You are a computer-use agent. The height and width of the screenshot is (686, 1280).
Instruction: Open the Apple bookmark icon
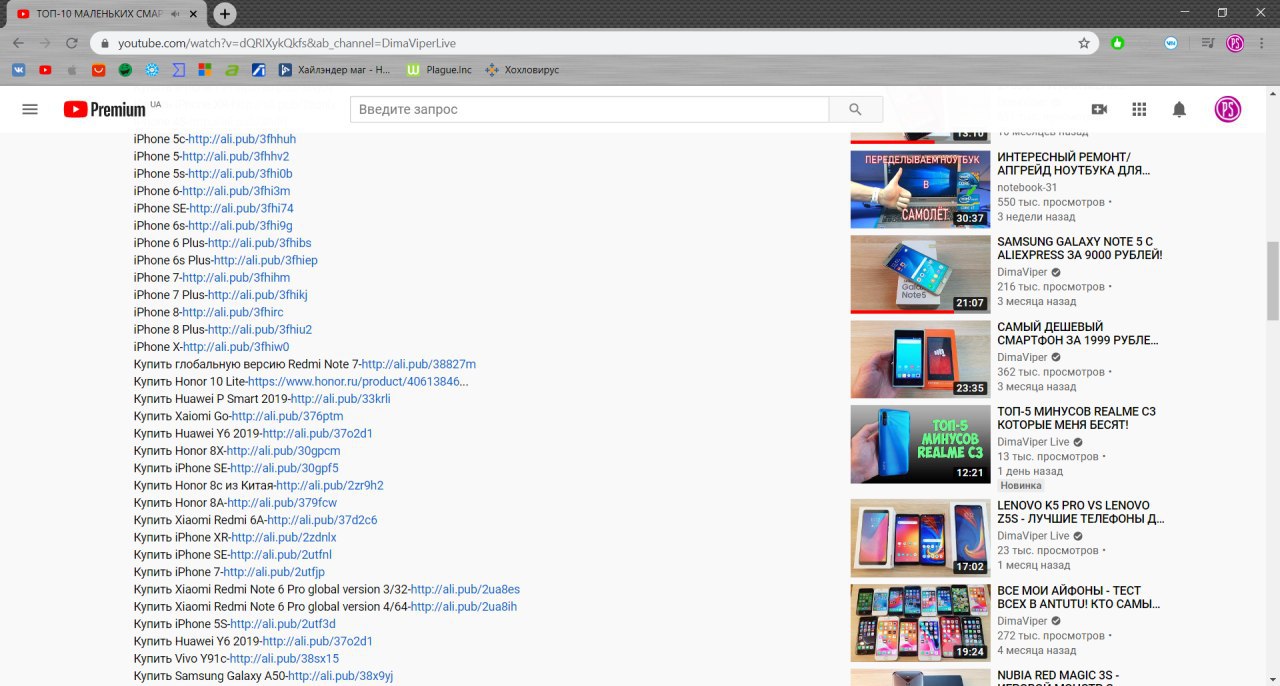pyautogui.click(x=72, y=70)
